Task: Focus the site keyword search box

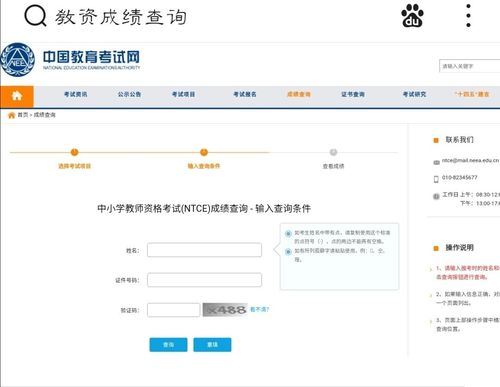Action: click(x=470, y=66)
